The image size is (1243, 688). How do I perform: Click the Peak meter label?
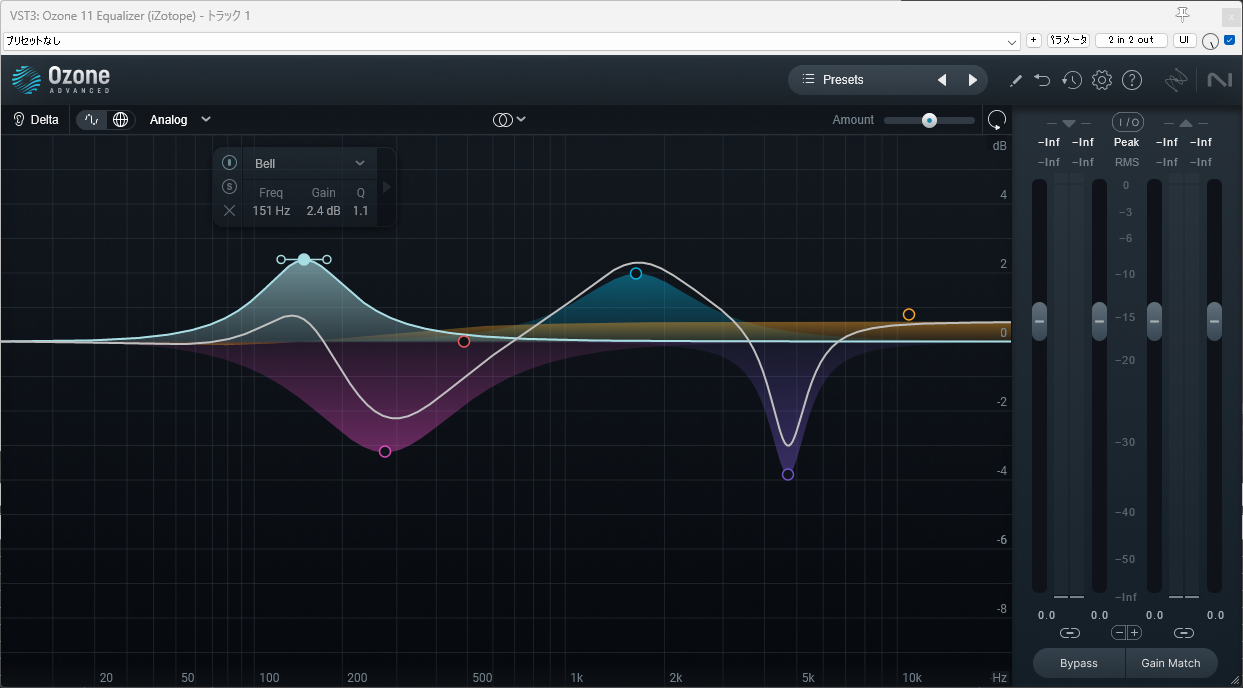tap(1127, 143)
